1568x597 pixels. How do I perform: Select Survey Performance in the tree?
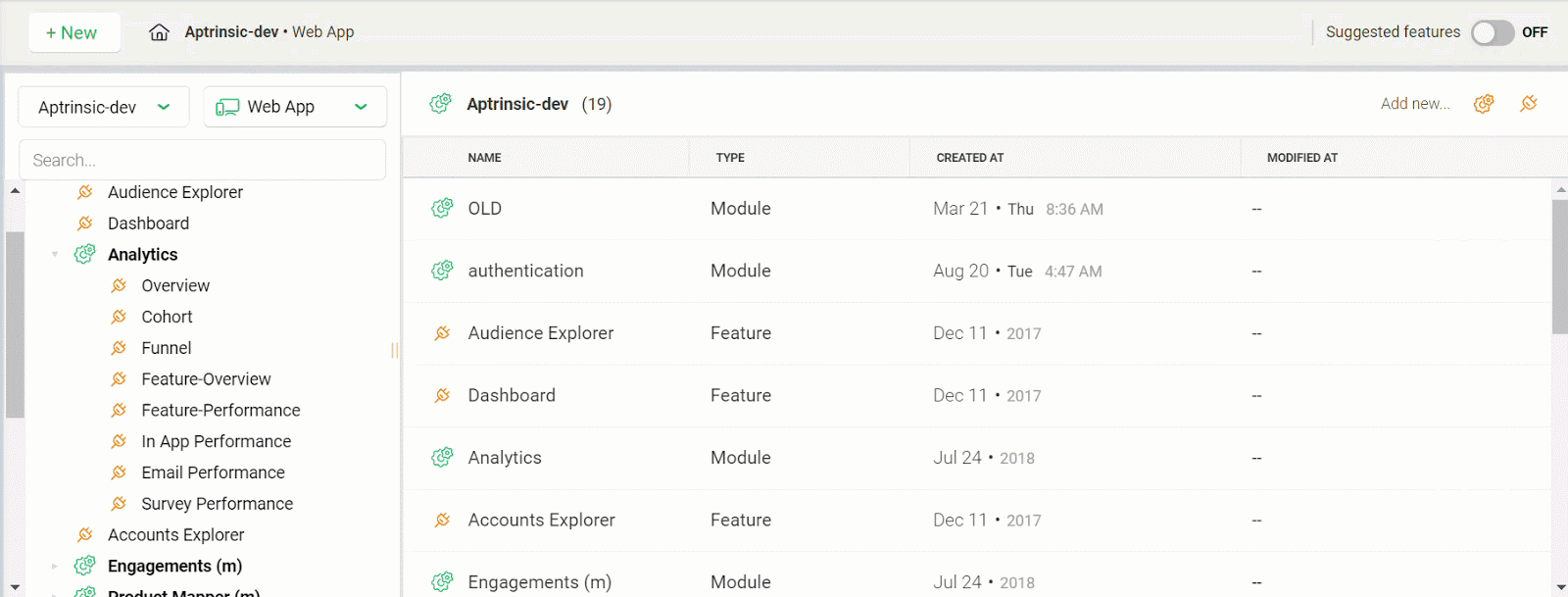[x=217, y=504]
